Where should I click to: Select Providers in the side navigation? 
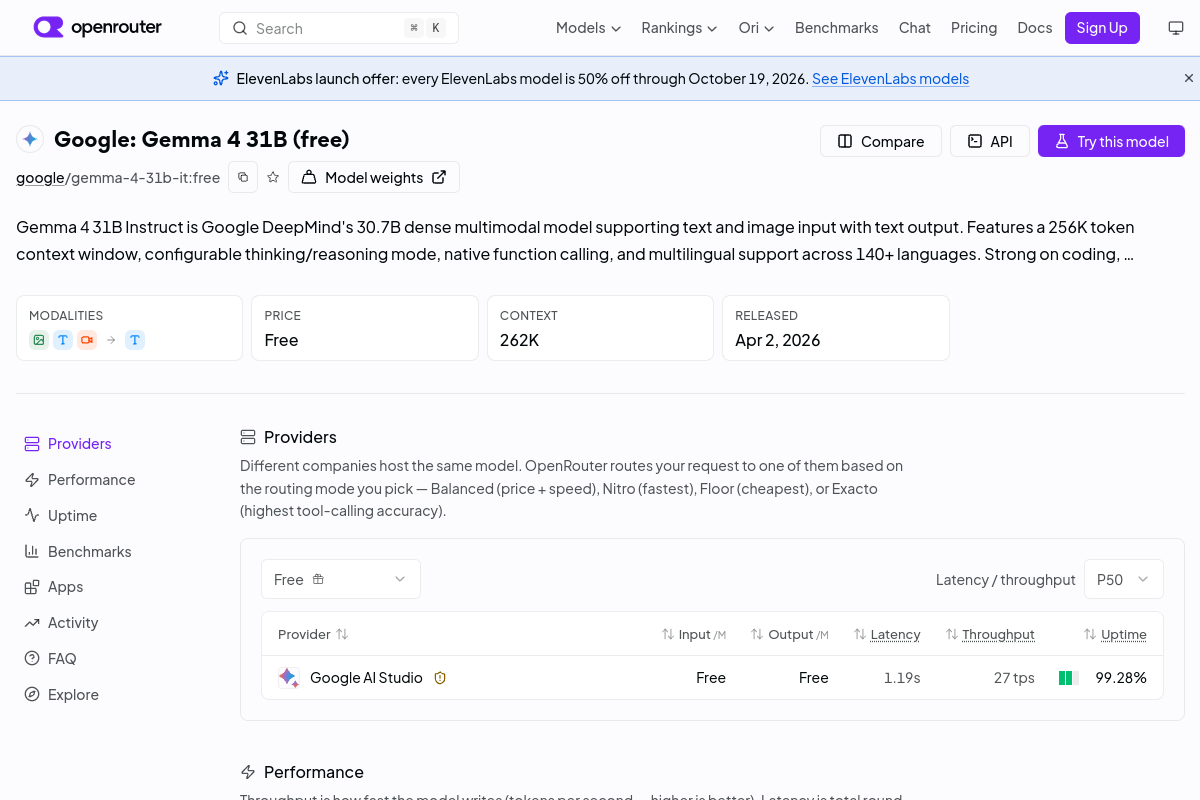click(x=68, y=444)
